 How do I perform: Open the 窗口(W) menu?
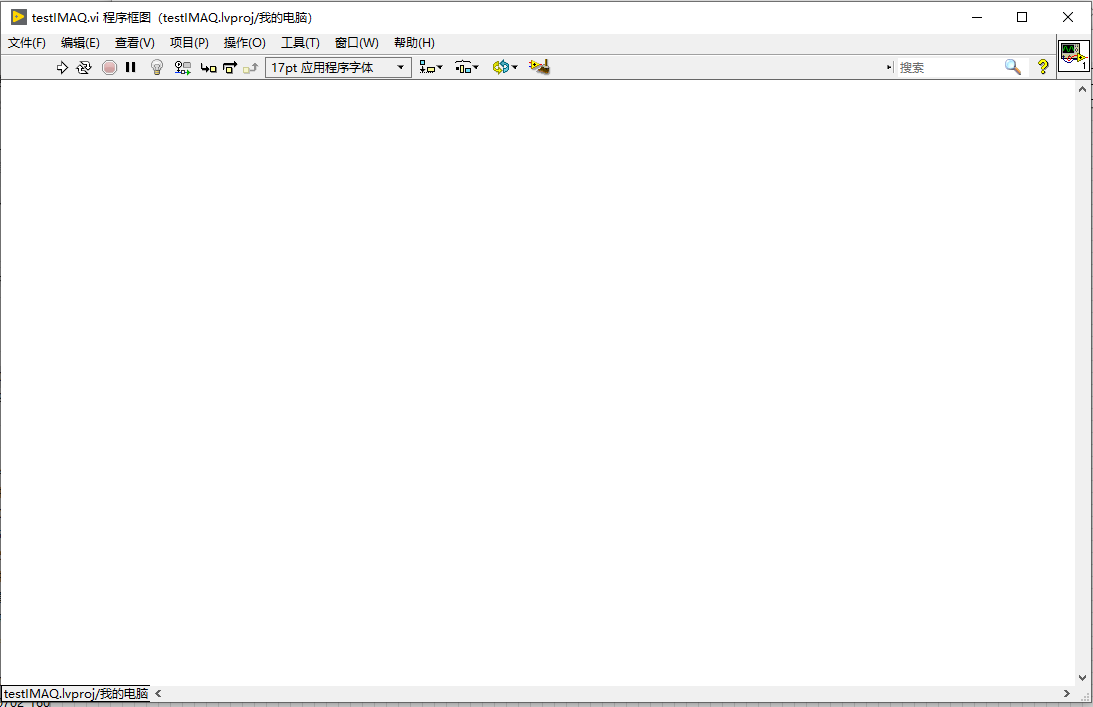[357, 43]
